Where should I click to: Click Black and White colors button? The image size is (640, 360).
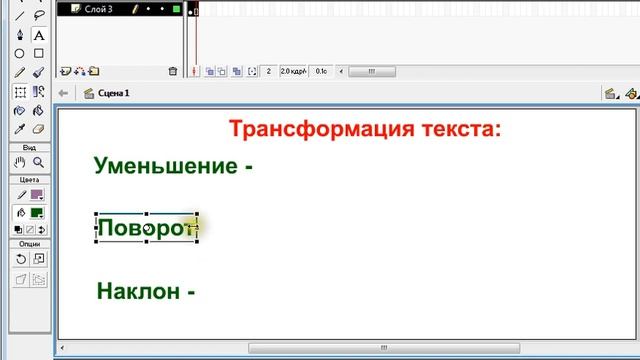(18, 230)
